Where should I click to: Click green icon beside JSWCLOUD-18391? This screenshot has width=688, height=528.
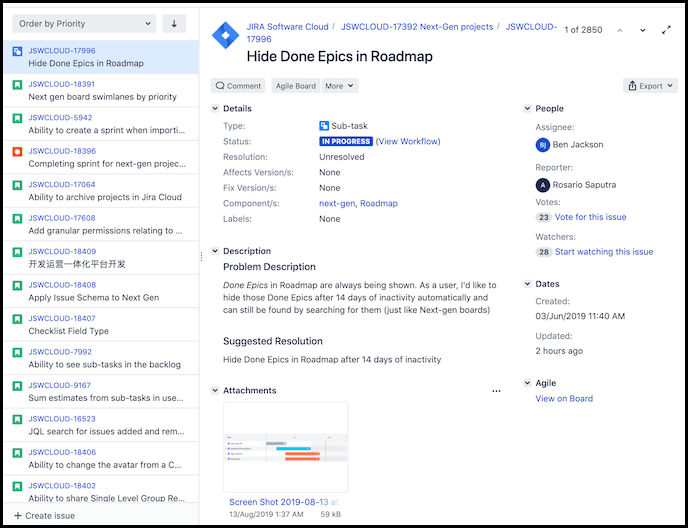click(17, 85)
